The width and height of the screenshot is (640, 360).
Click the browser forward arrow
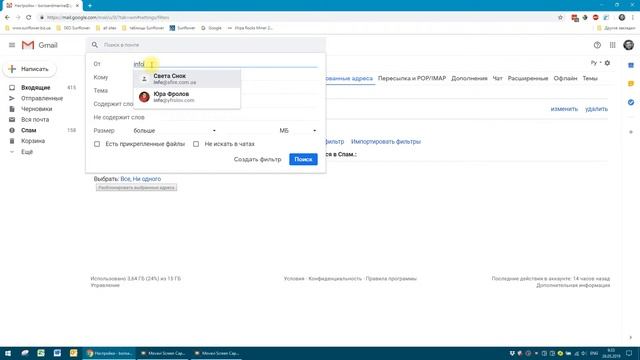click(x=18, y=17)
